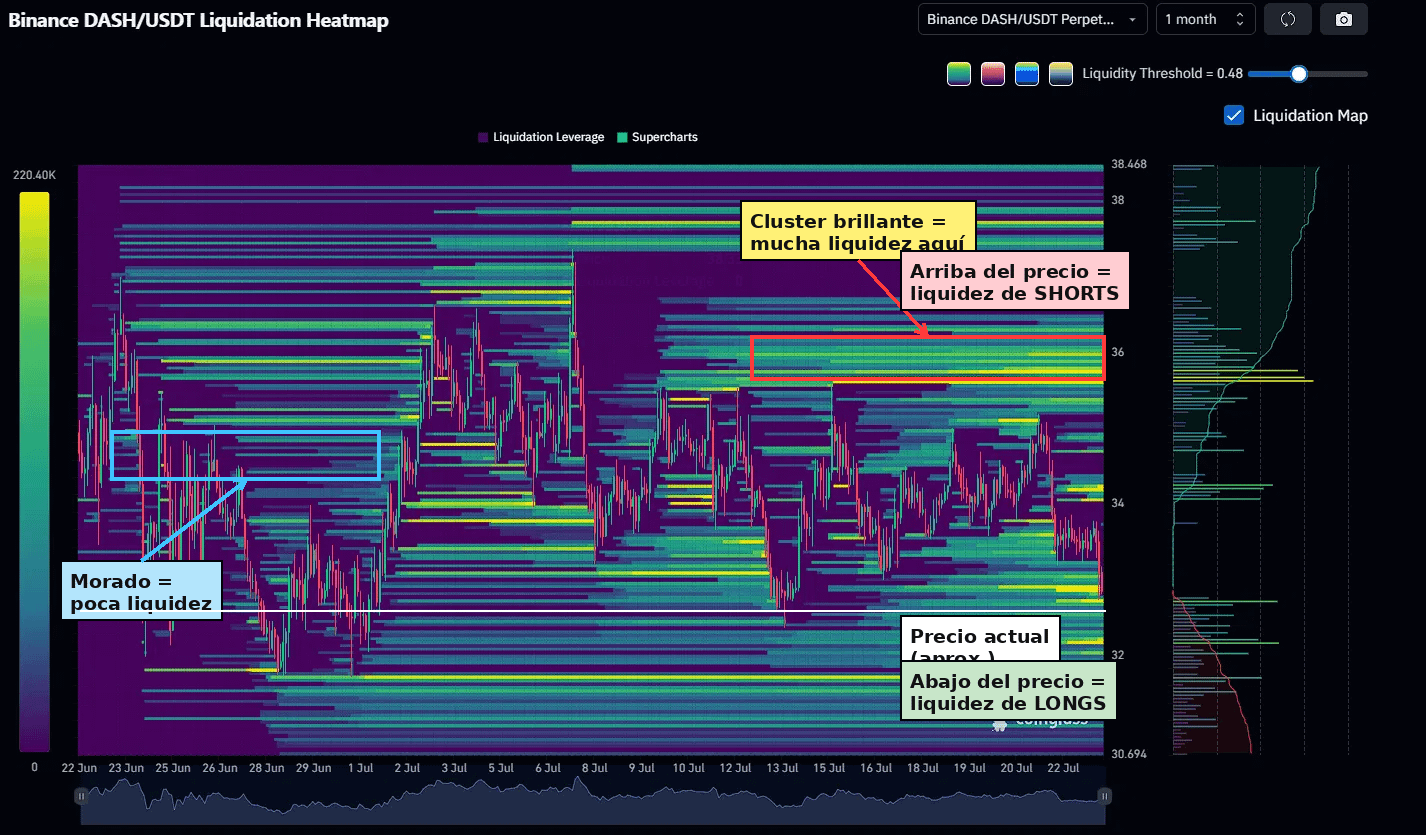Click the '32' price axis label
Viewport: 1426px width, 835px height.
[x=1118, y=655]
